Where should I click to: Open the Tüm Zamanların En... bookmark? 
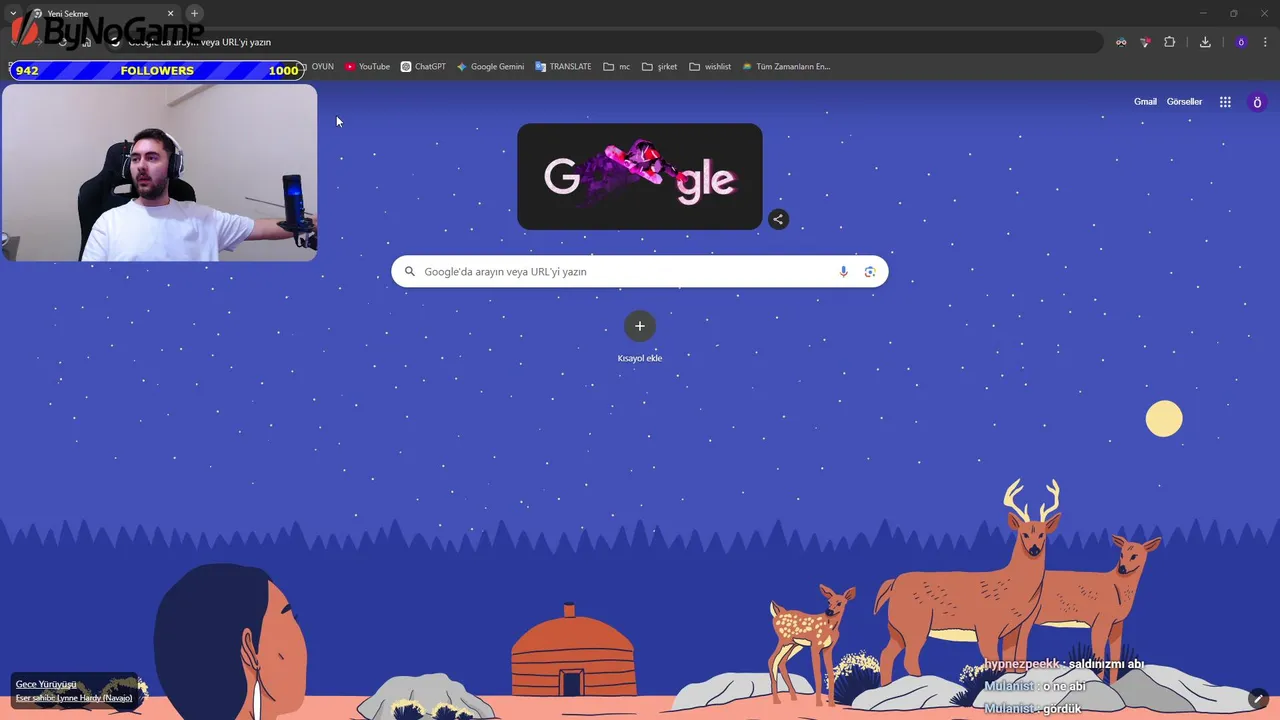point(786,67)
